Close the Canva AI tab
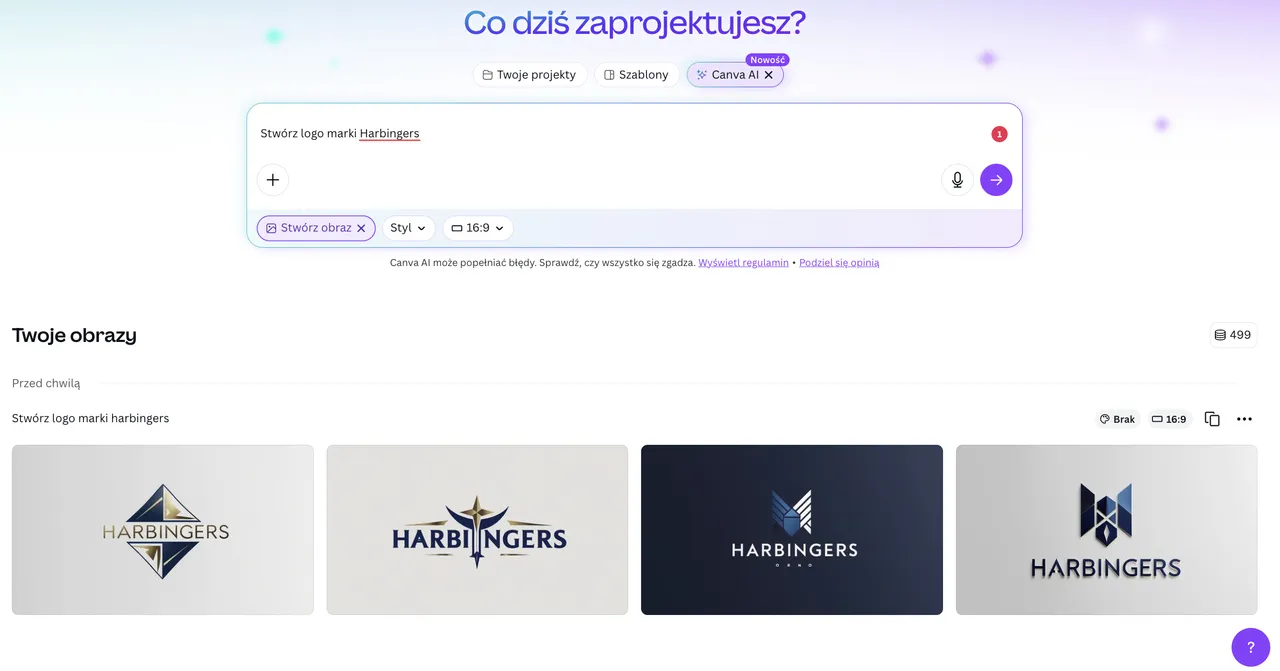Viewport: 1280px width, 671px height. pyautogui.click(x=769, y=75)
